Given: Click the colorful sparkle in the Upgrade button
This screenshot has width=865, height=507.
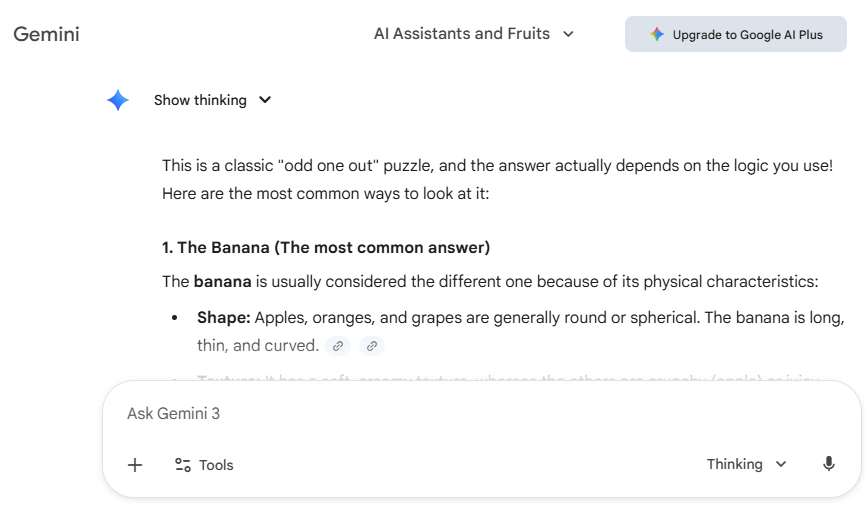Looking at the screenshot, I should [656, 34].
